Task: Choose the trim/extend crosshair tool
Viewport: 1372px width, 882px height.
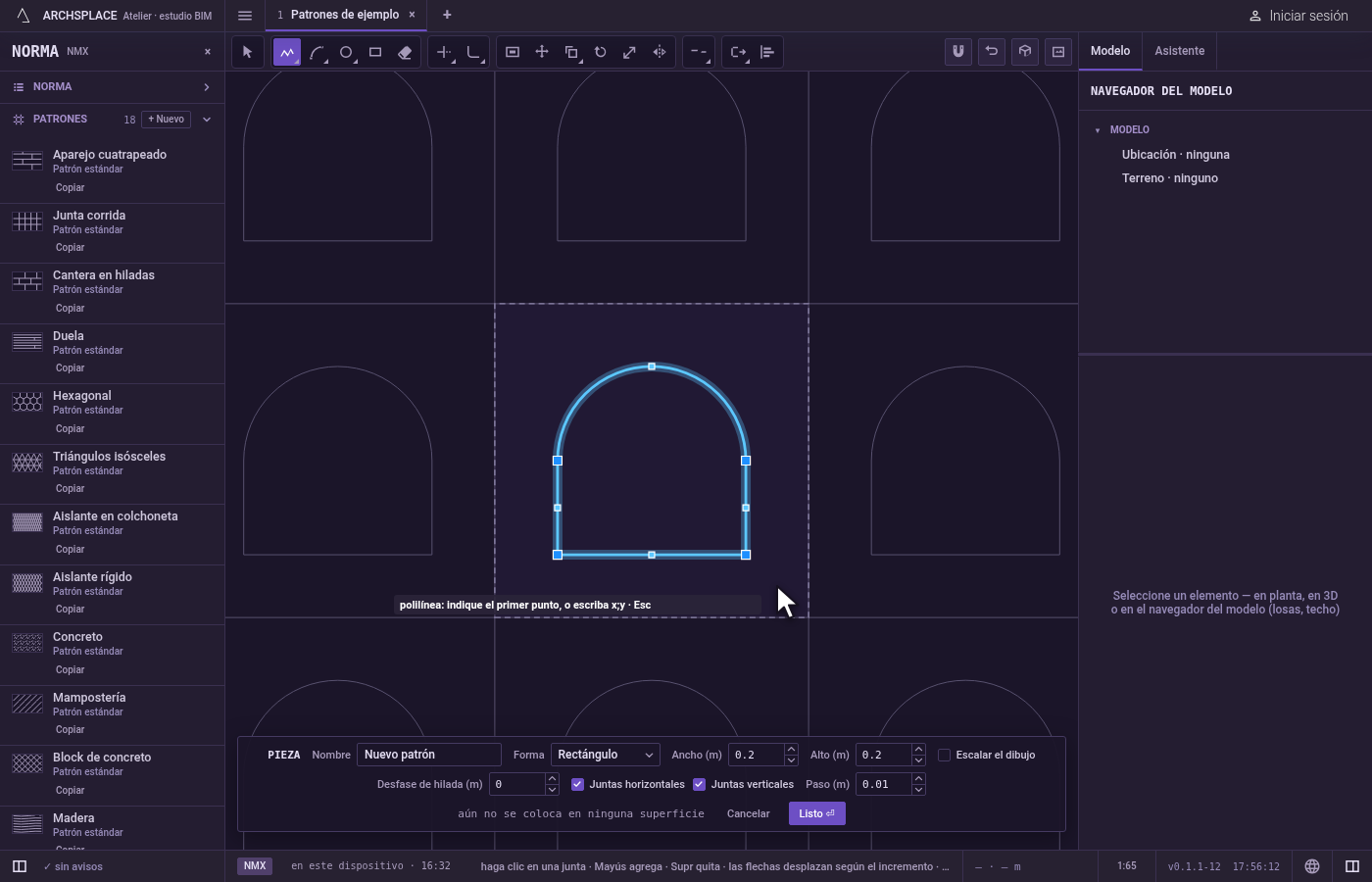Action: tap(444, 52)
